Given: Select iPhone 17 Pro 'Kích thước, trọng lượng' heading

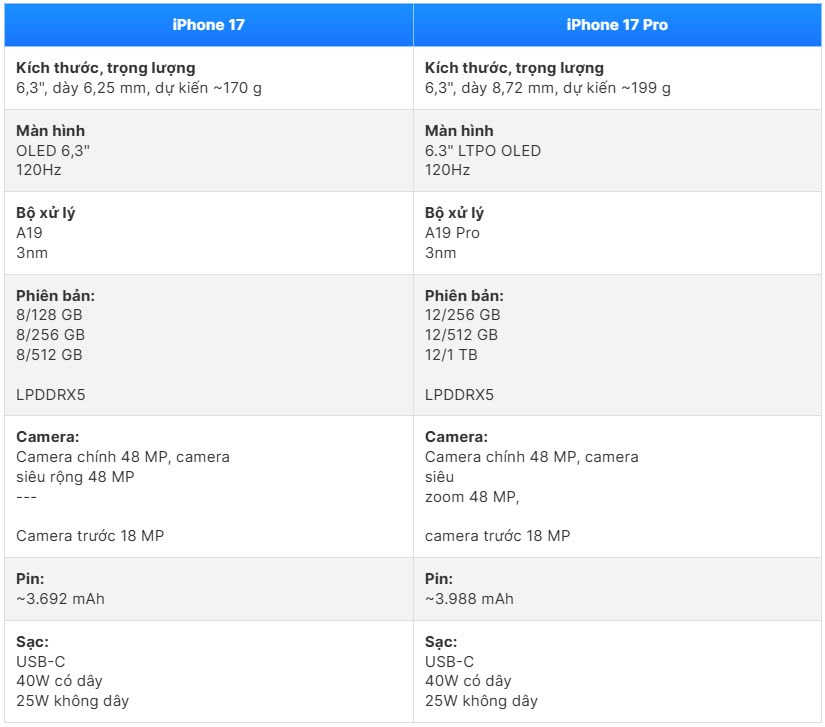Looking at the screenshot, I should pyautogui.click(x=514, y=68).
